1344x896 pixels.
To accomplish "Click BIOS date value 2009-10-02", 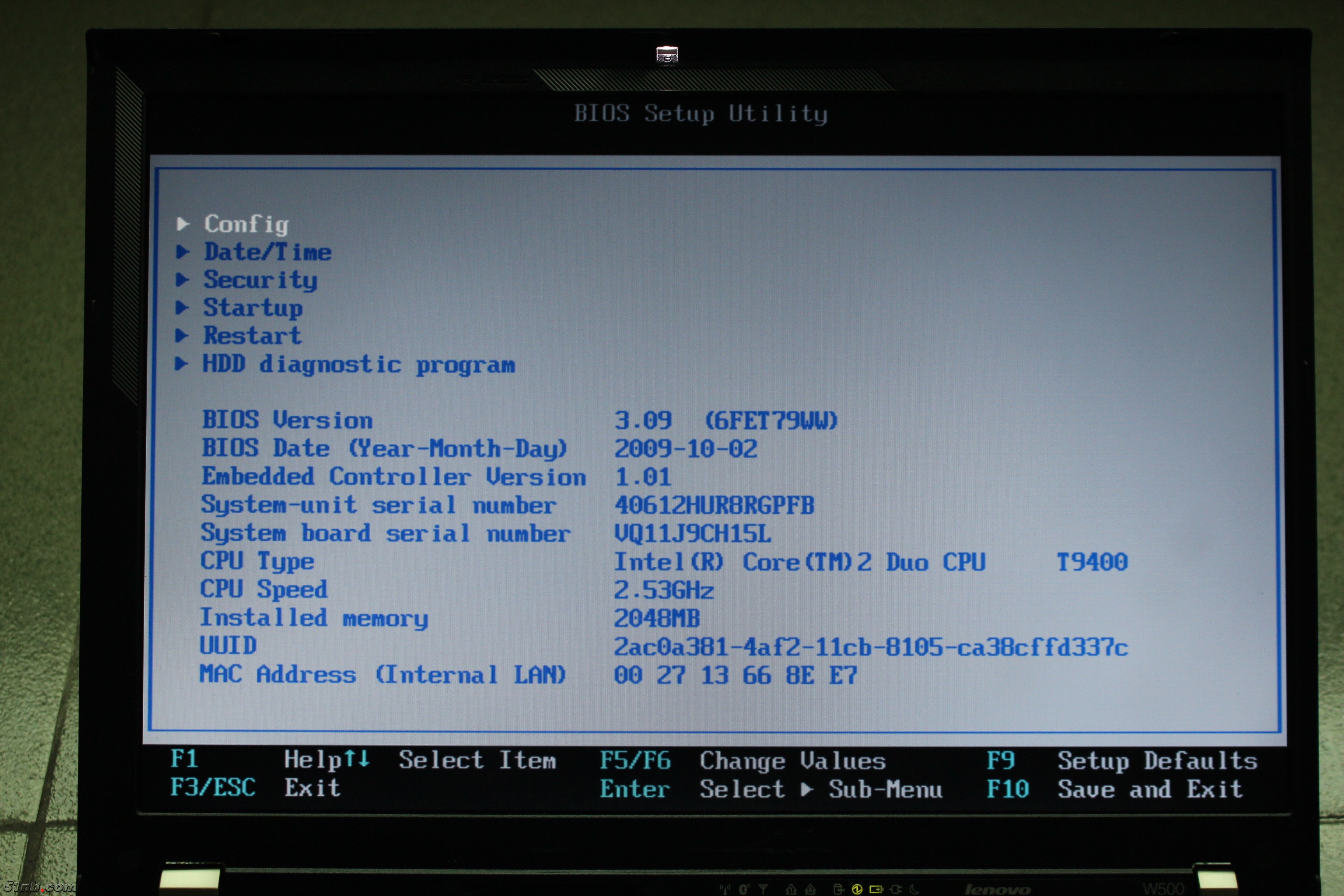I will (x=686, y=449).
